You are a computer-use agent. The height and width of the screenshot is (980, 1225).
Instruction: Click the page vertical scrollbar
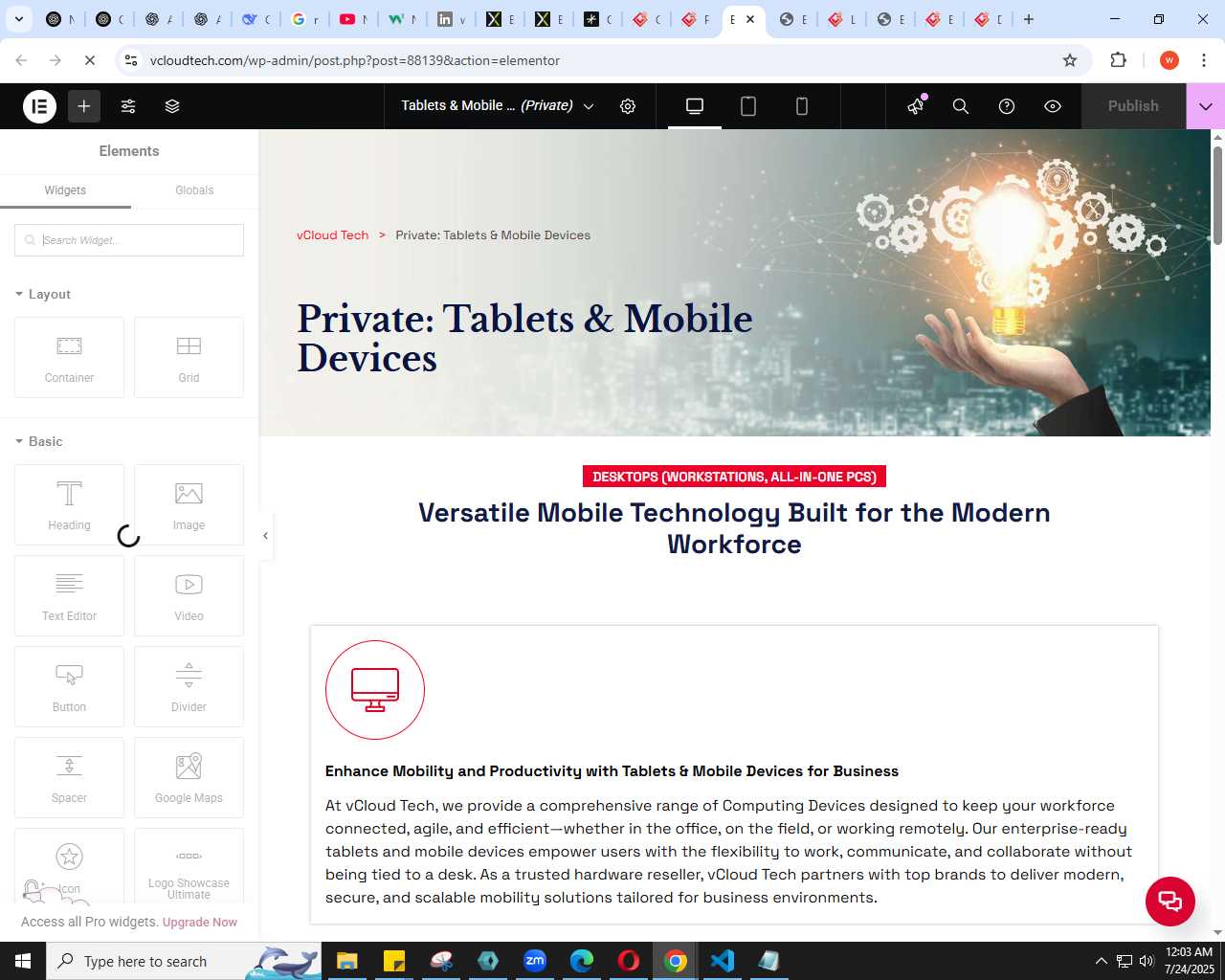click(x=1217, y=196)
